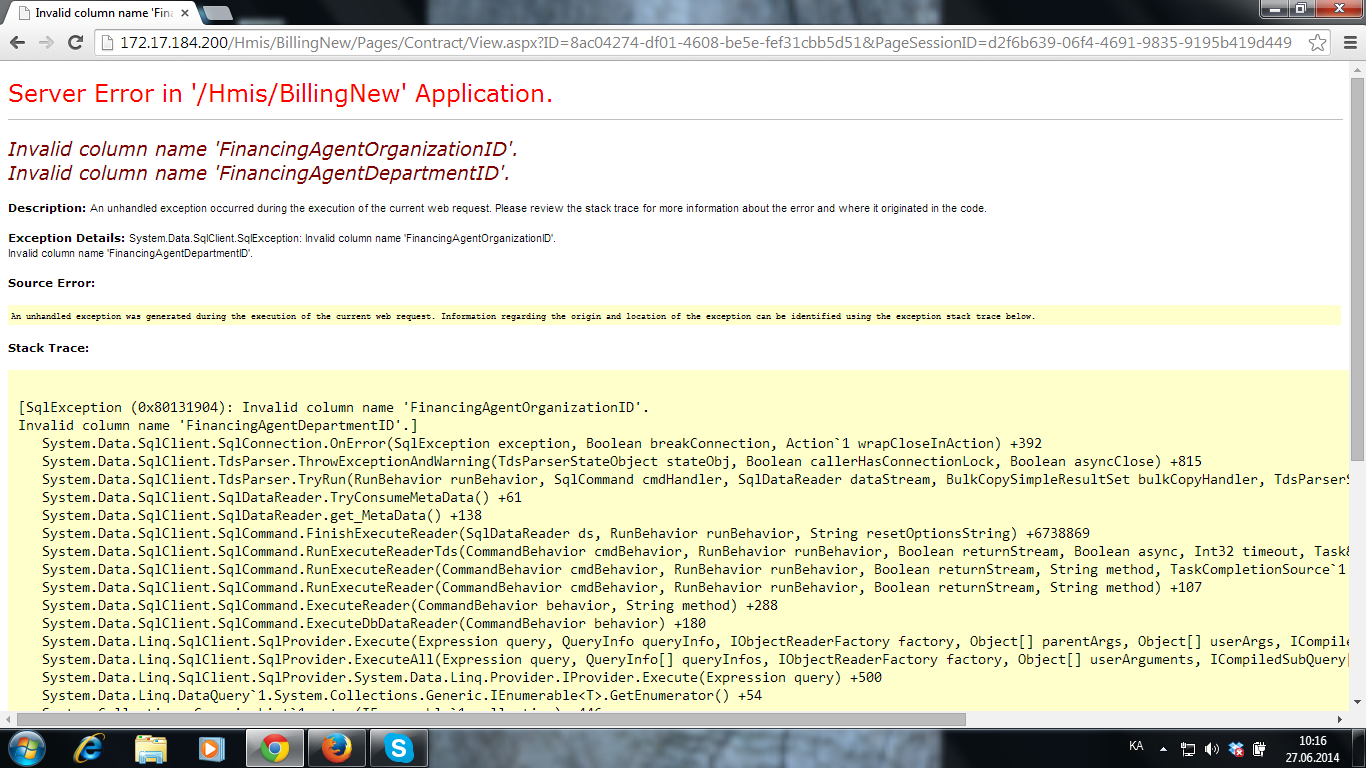The height and width of the screenshot is (768, 1366).
Task: Open Windows Explorer folder in taskbar
Action: [151, 748]
